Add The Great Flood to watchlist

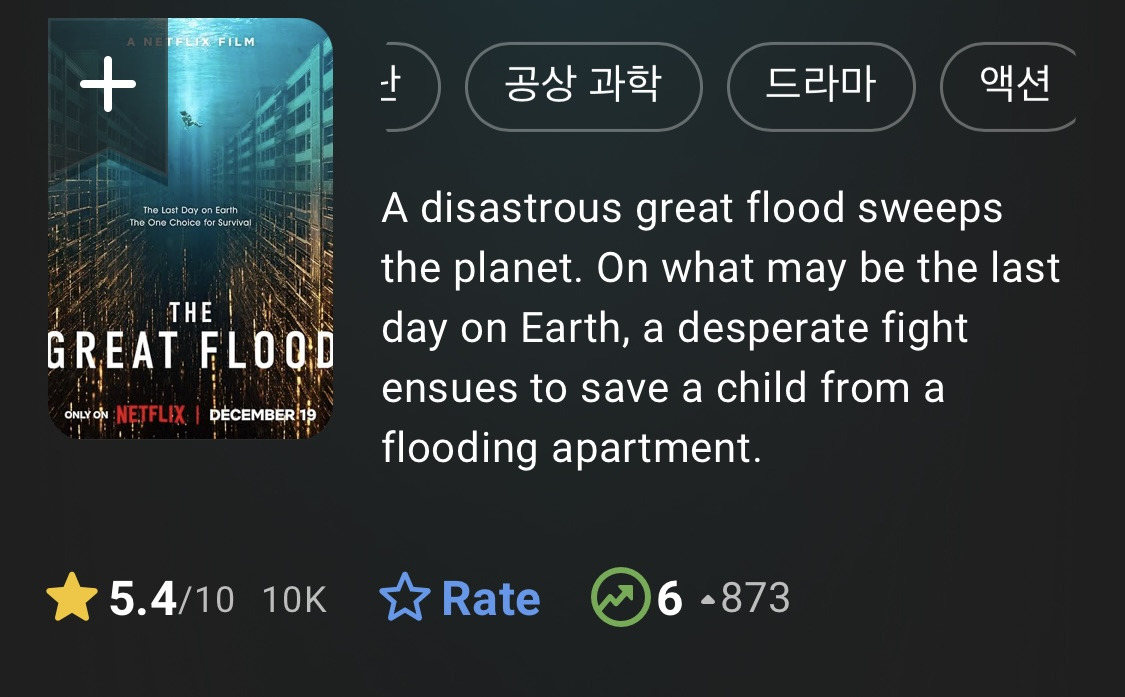pos(108,84)
